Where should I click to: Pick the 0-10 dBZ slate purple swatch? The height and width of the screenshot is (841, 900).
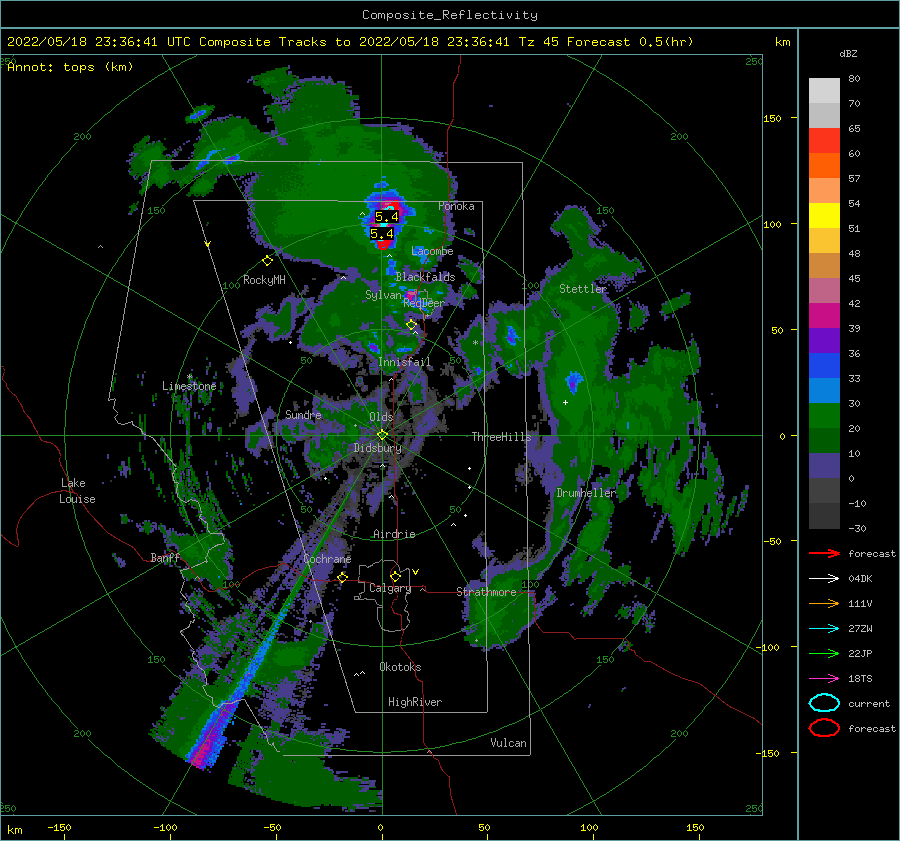coord(824,466)
